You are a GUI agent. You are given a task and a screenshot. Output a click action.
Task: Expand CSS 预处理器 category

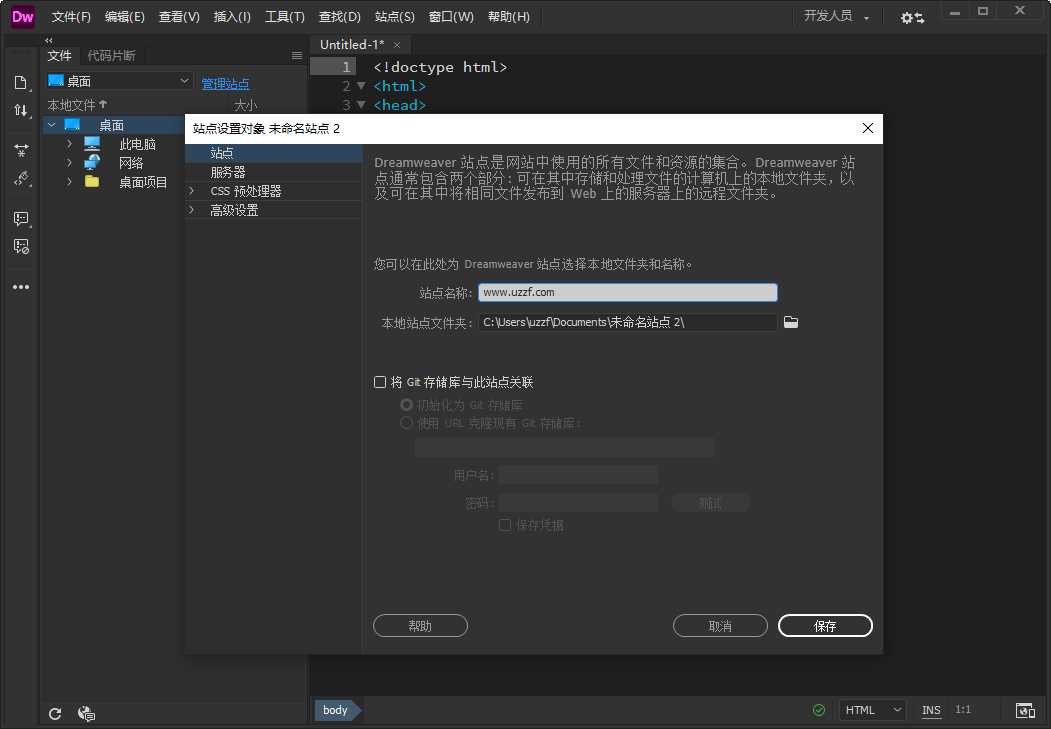coord(192,191)
